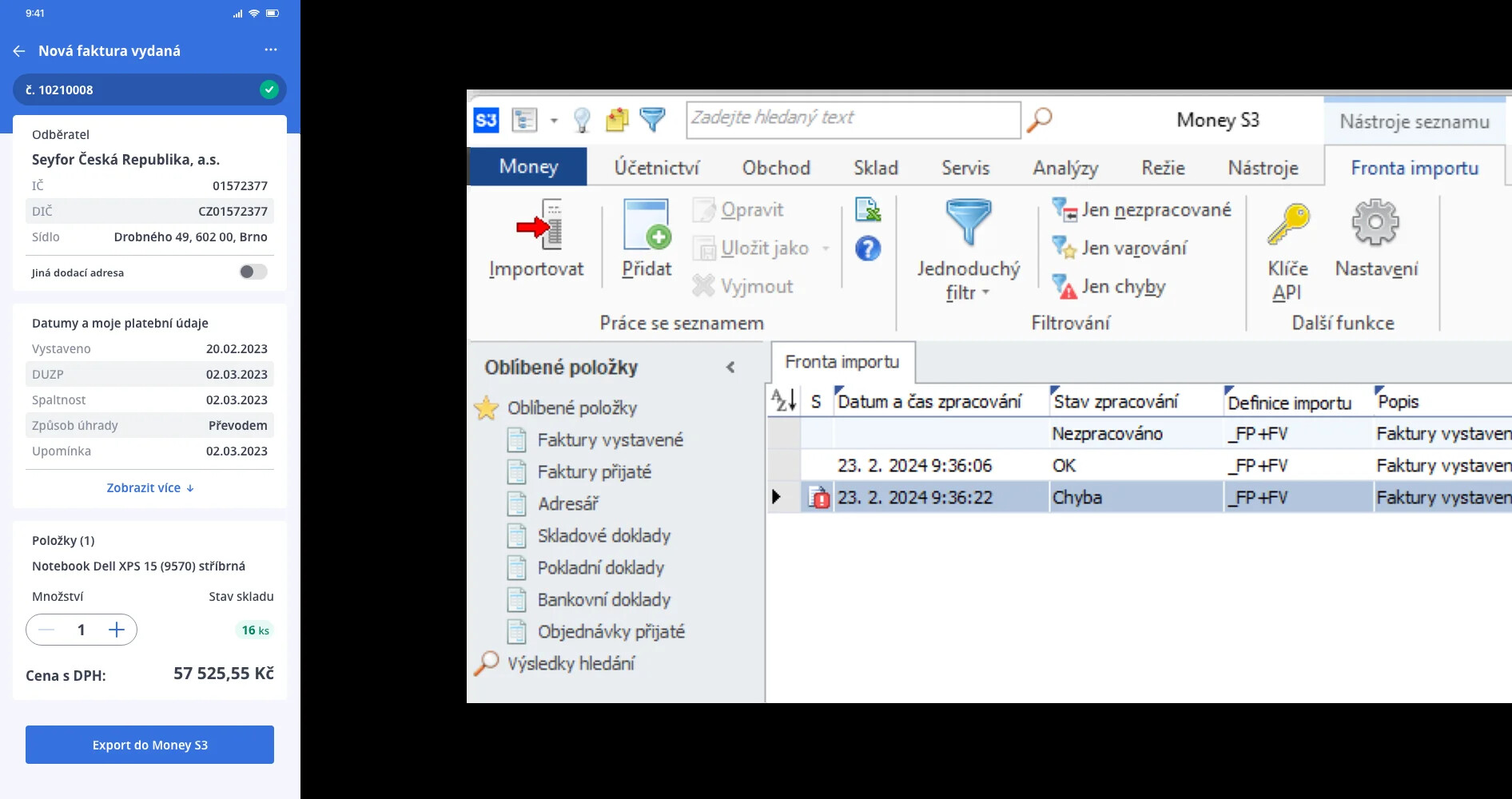Sort by Stav zpracování column header
Viewport: 1512px width, 799px height.
point(1136,400)
